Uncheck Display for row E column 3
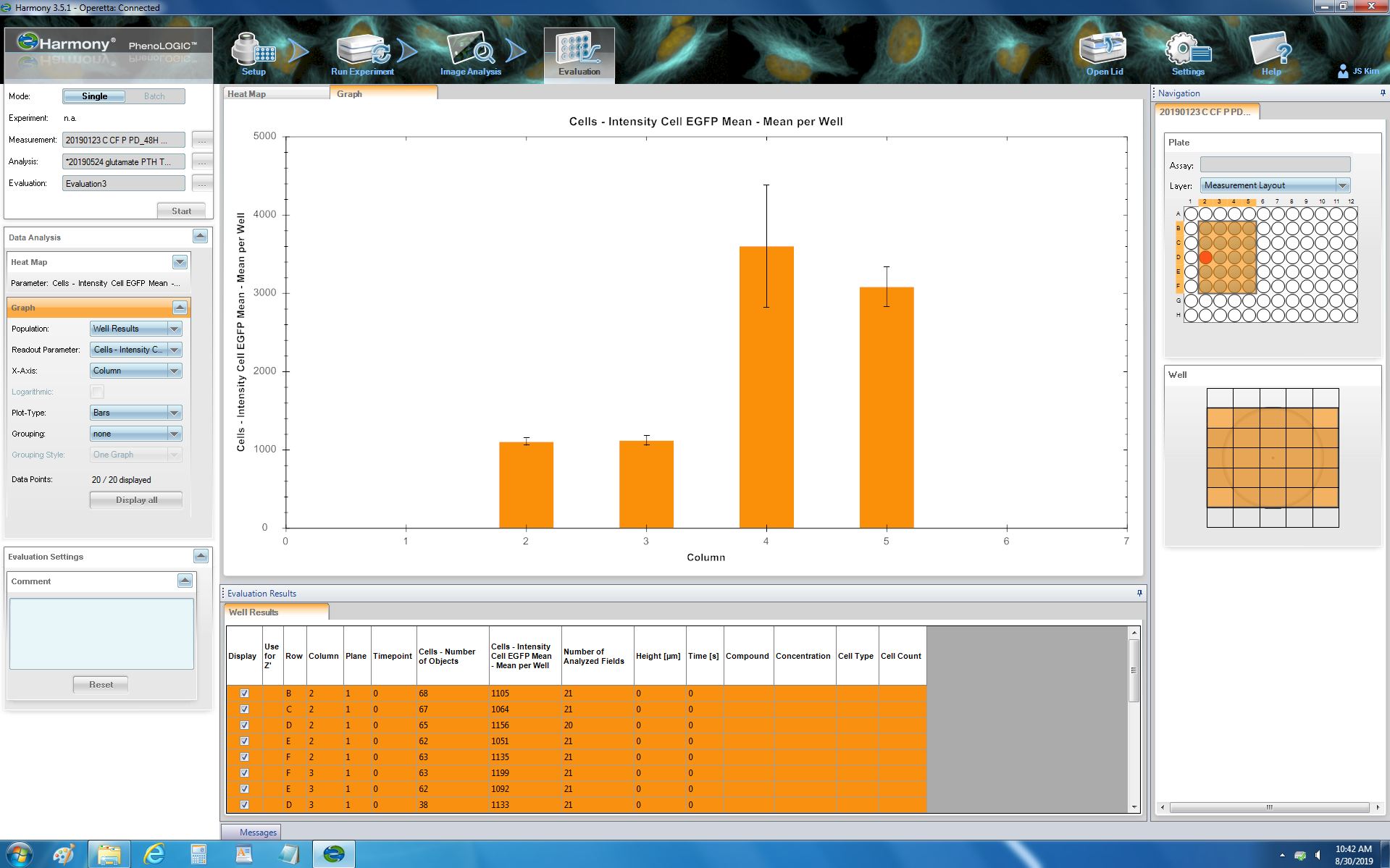The height and width of the screenshot is (868, 1390). [x=244, y=789]
